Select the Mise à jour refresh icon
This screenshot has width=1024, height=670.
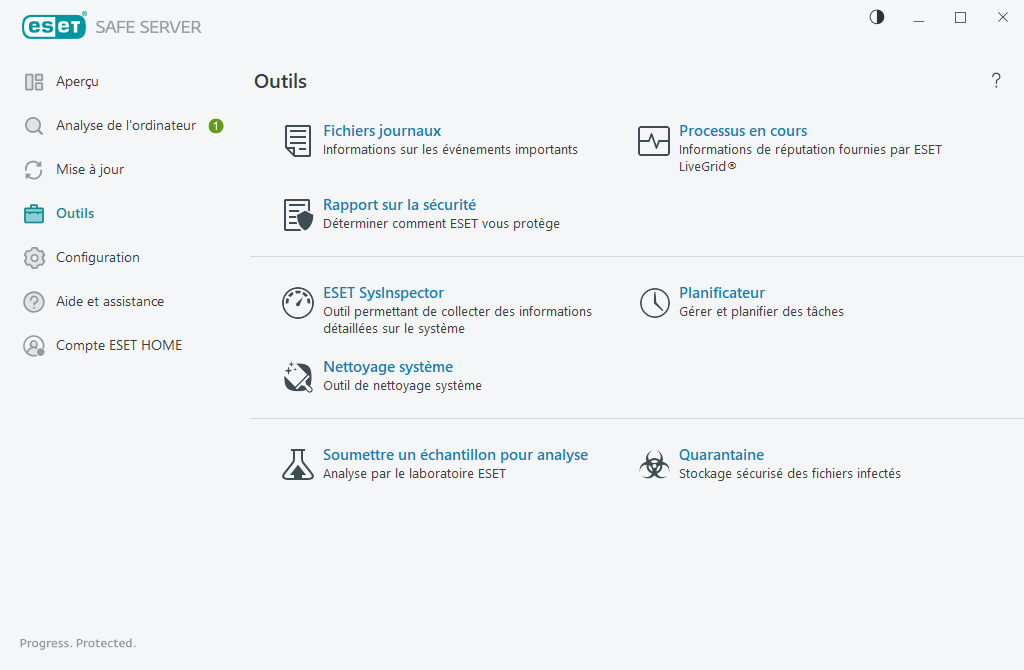click(33, 169)
